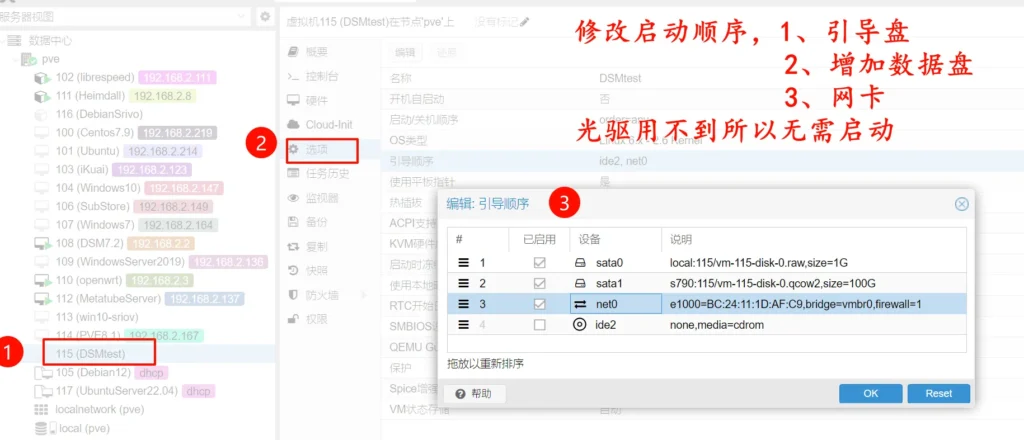Click the drag handle for row 2
Screen dimensions: 1024x440
click(x=463, y=284)
